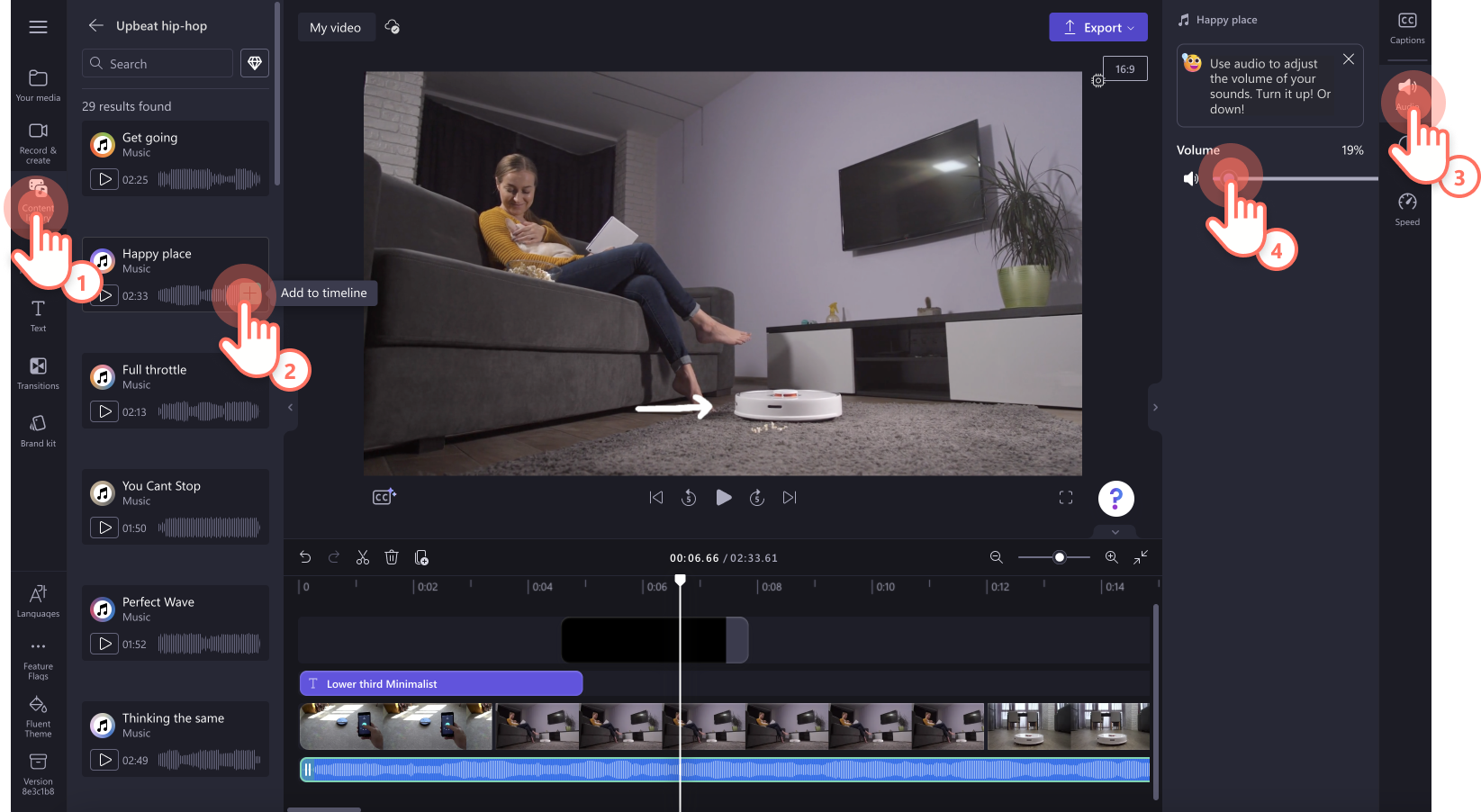Open Record & create tab

[x=38, y=143]
